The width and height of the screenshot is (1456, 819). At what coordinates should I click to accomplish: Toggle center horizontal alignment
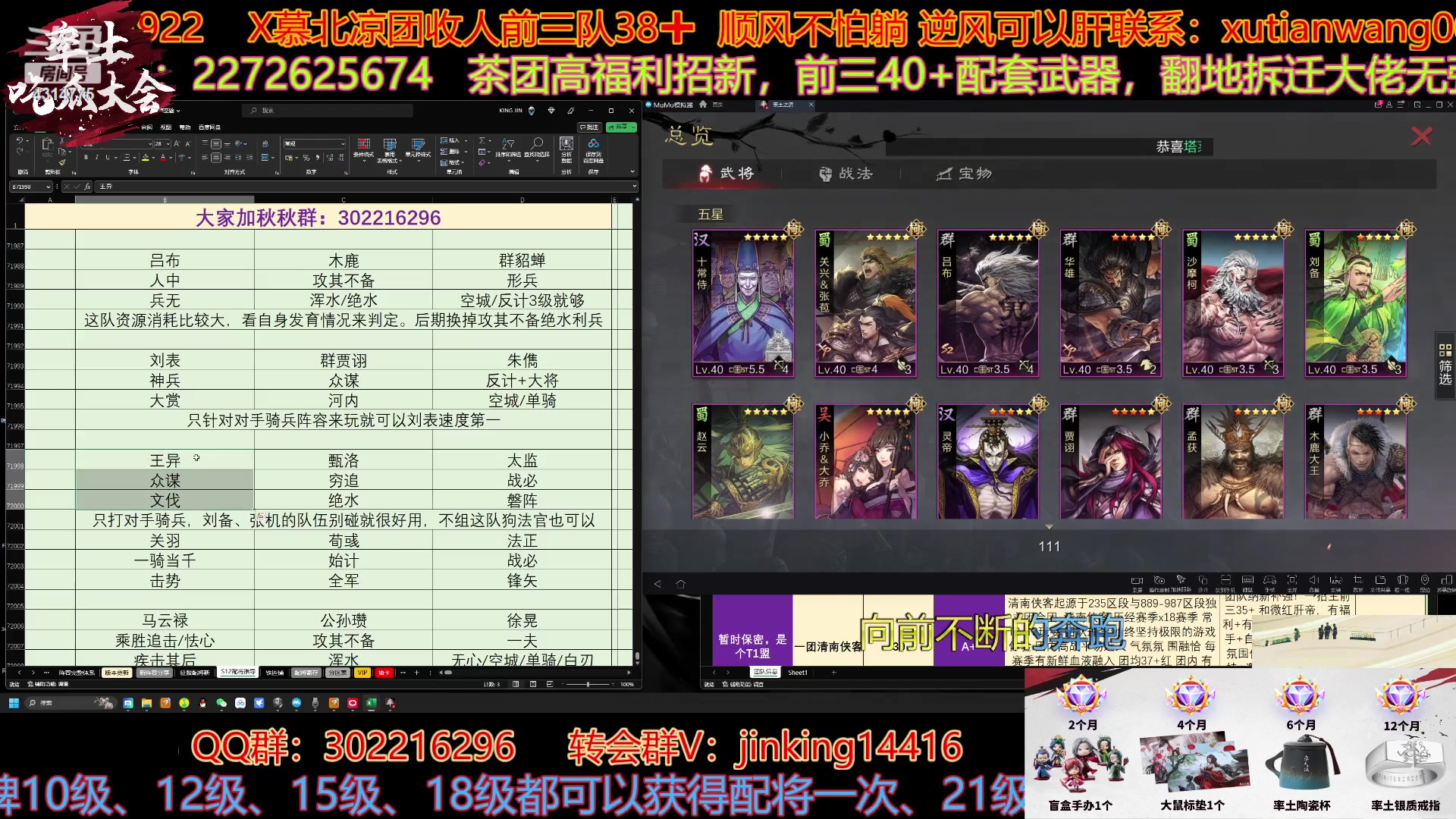click(216, 158)
